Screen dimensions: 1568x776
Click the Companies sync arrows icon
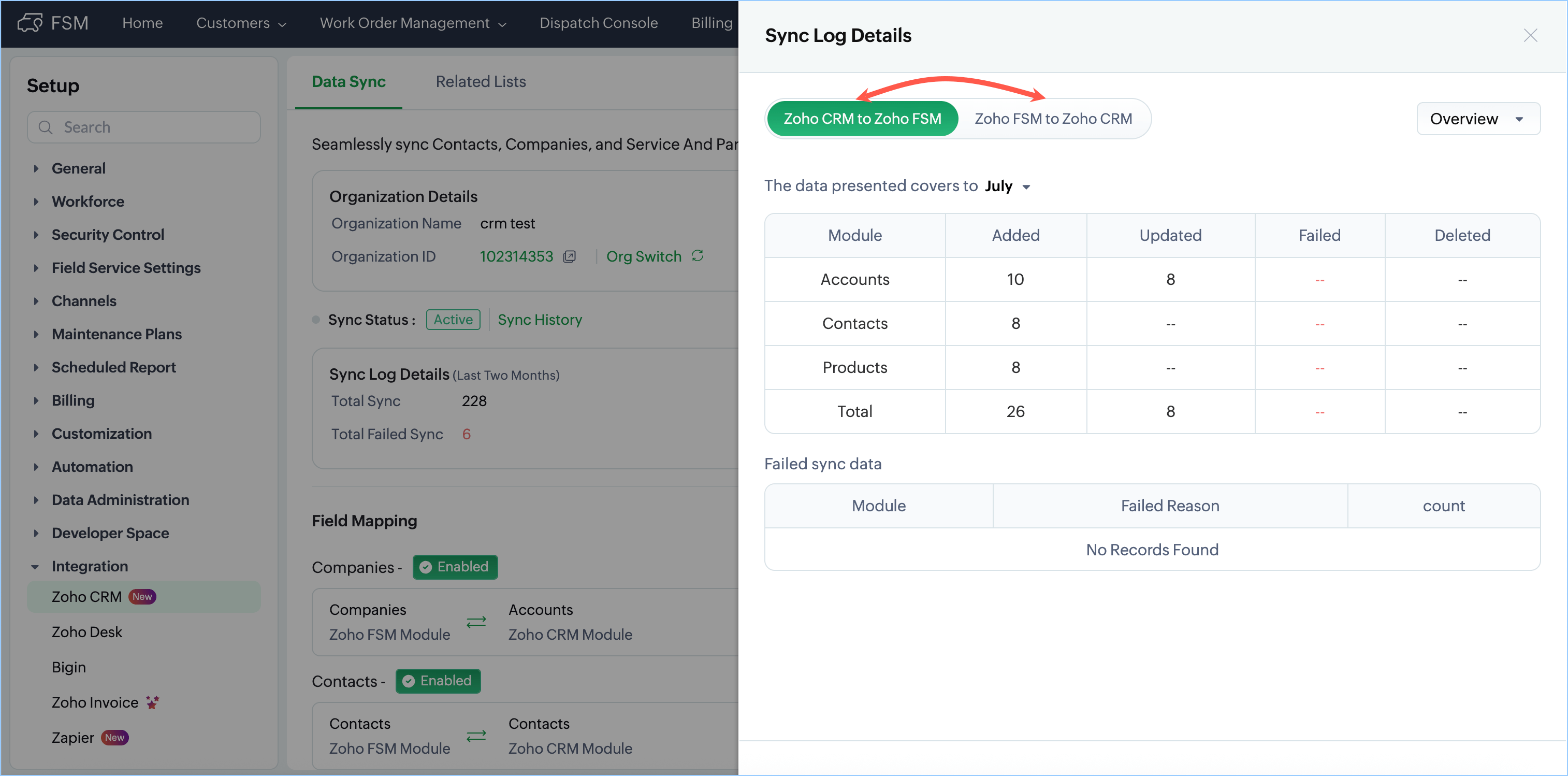tap(476, 622)
